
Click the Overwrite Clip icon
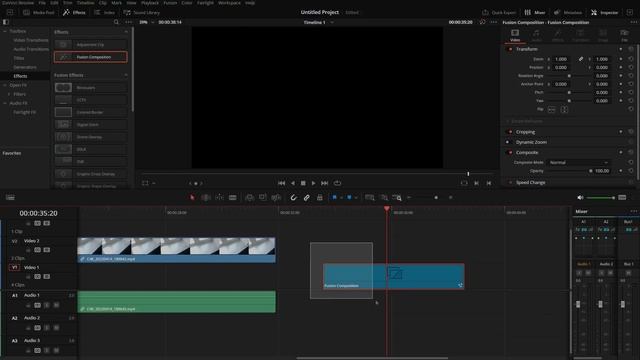[x=263, y=198]
